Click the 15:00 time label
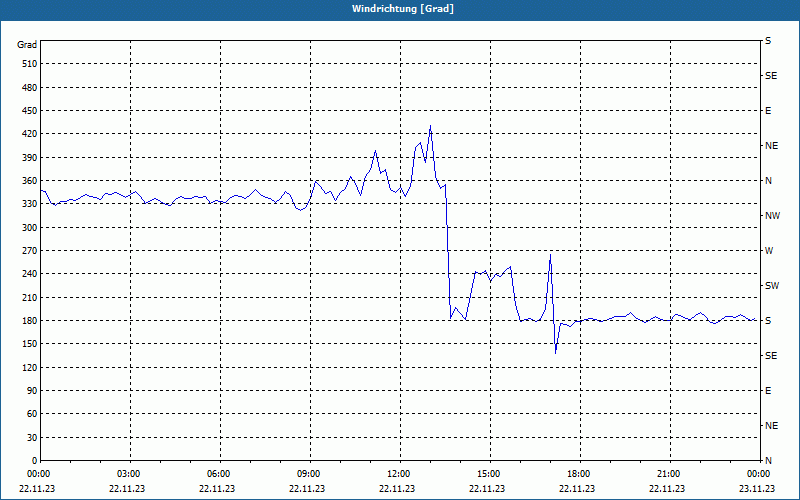 point(489,474)
